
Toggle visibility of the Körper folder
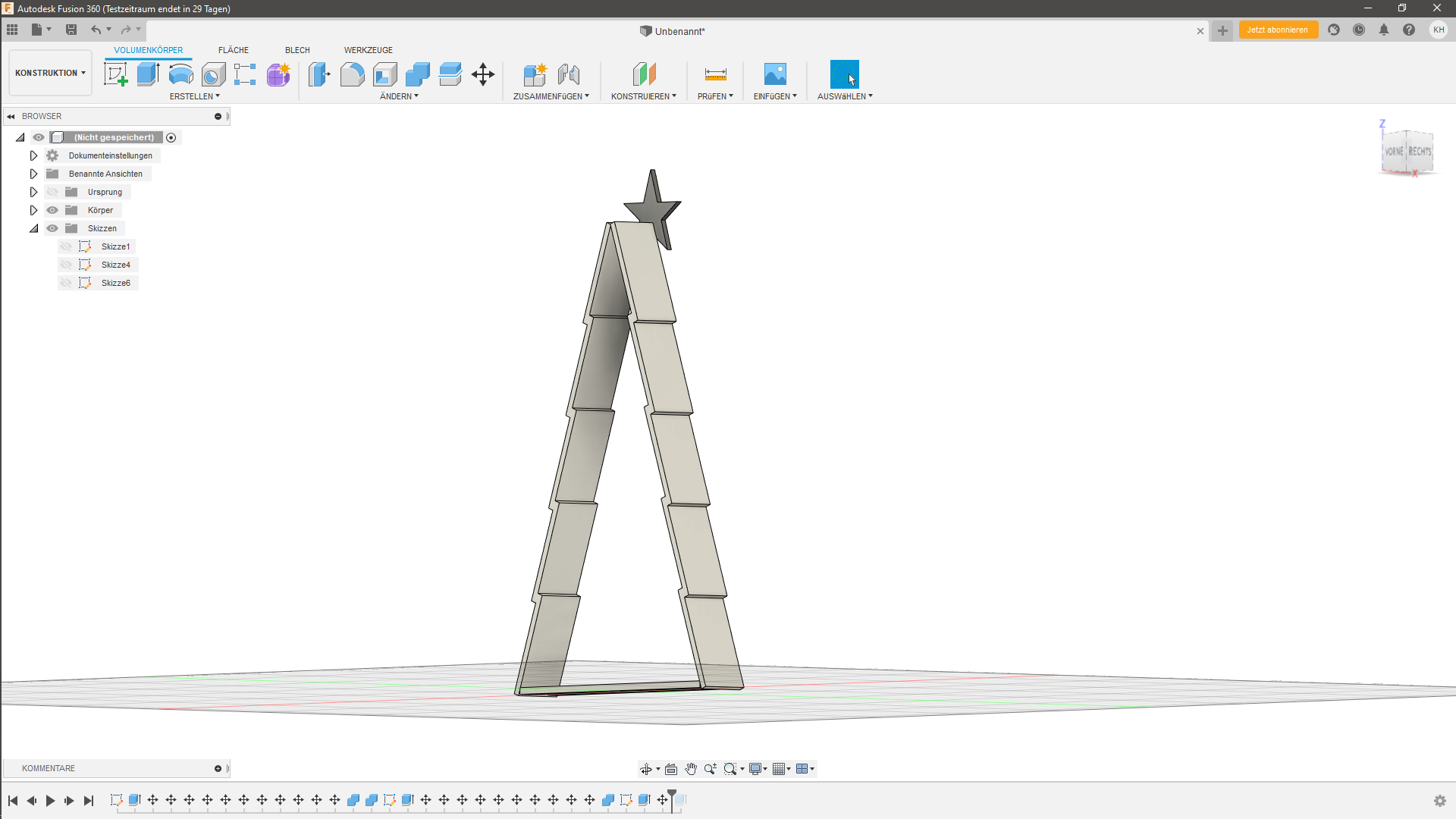(x=52, y=210)
